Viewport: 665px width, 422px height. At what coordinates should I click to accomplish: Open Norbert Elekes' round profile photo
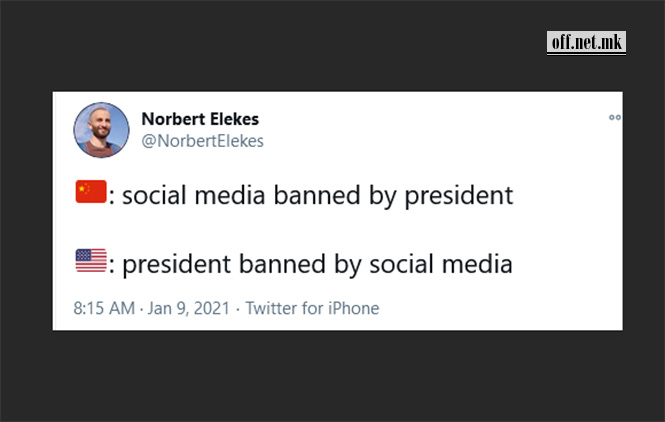[101, 130]
